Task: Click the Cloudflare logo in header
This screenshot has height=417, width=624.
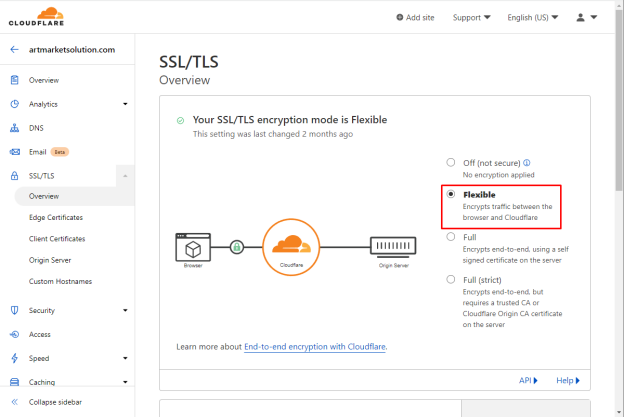Action: coord(36,17)
